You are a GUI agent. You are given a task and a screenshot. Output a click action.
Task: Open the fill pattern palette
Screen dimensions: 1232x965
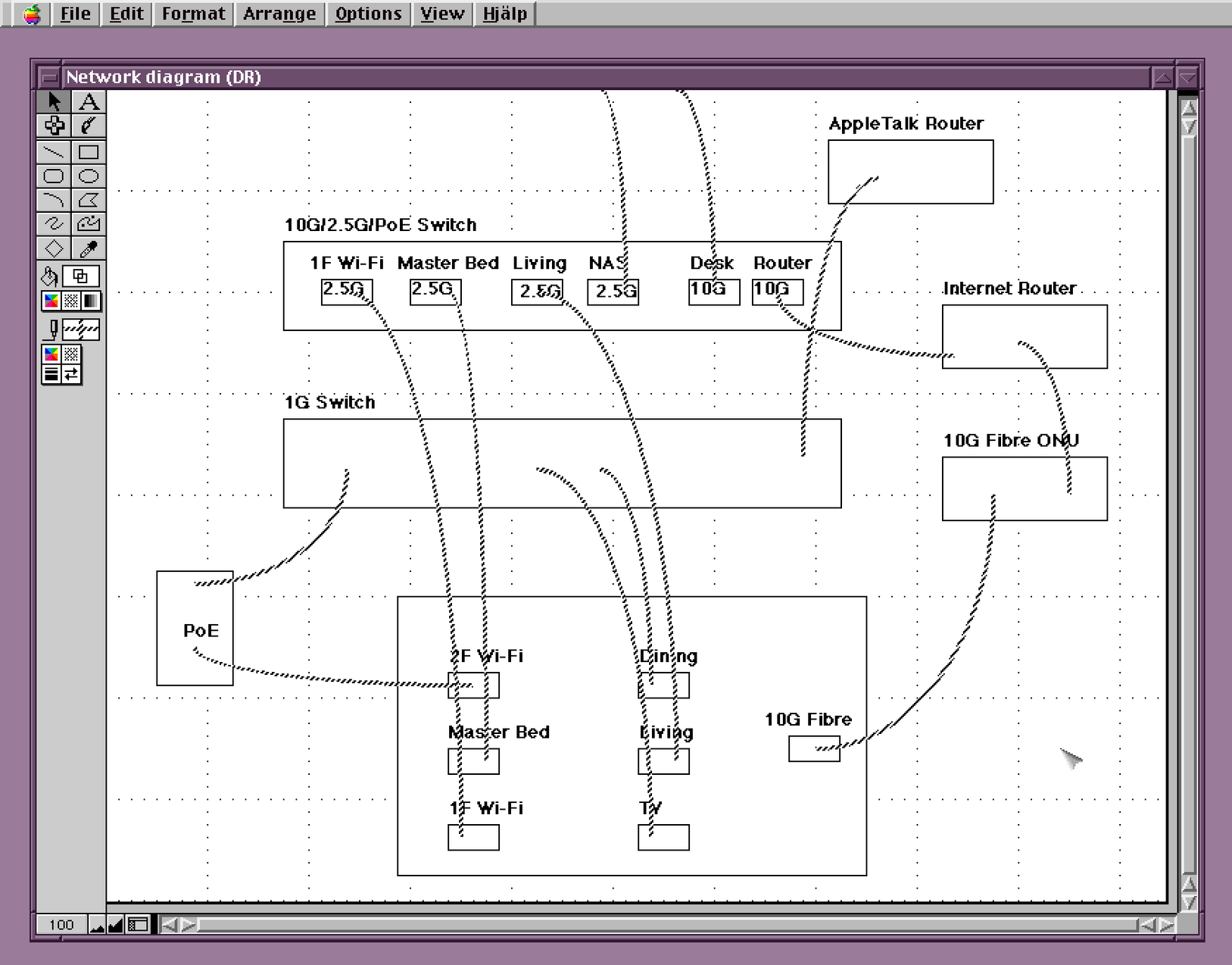(71, 301)
